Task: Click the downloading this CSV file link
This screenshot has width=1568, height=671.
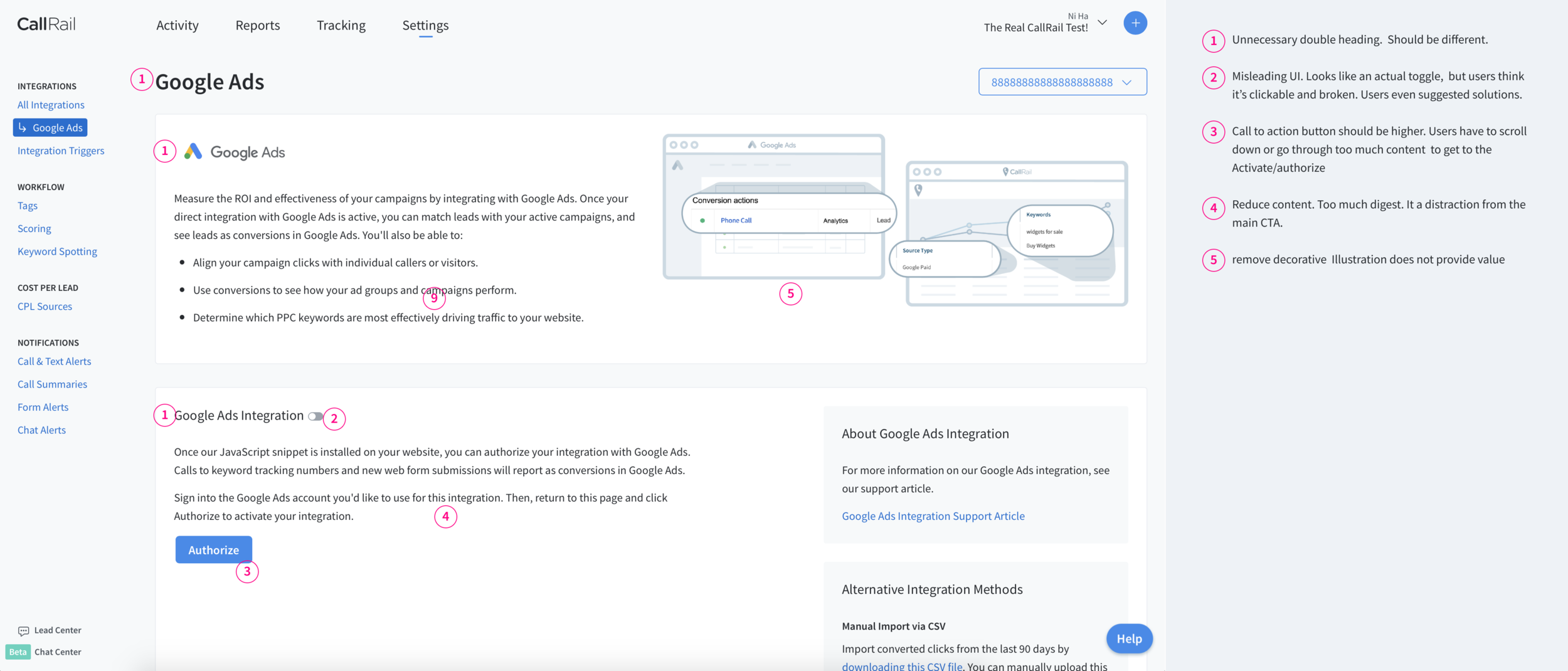Action: click(x=902, y=666)
